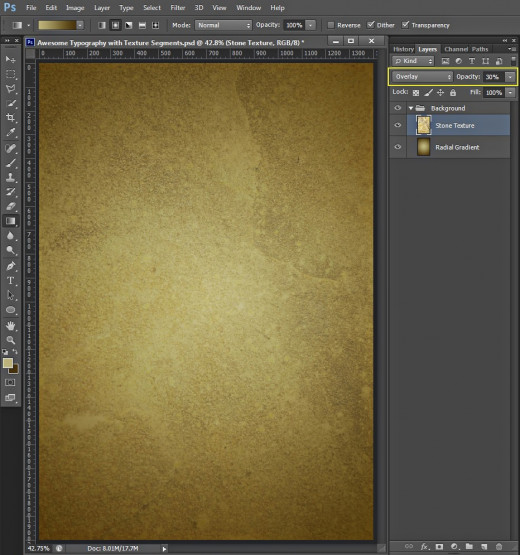Select the Horizontal Type tool

coord(11,280)
